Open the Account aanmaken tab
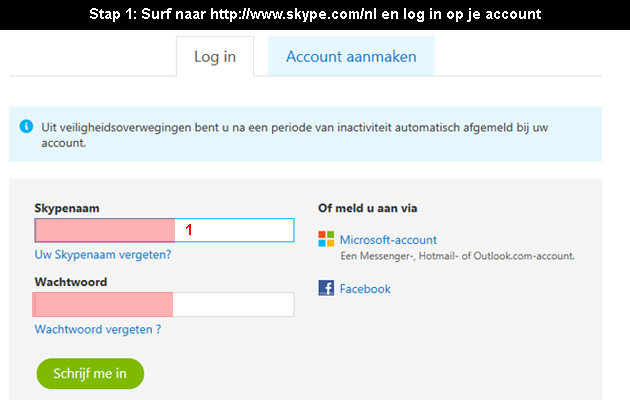The width and height of the screenshot is (630, 400). pos(351,56)
